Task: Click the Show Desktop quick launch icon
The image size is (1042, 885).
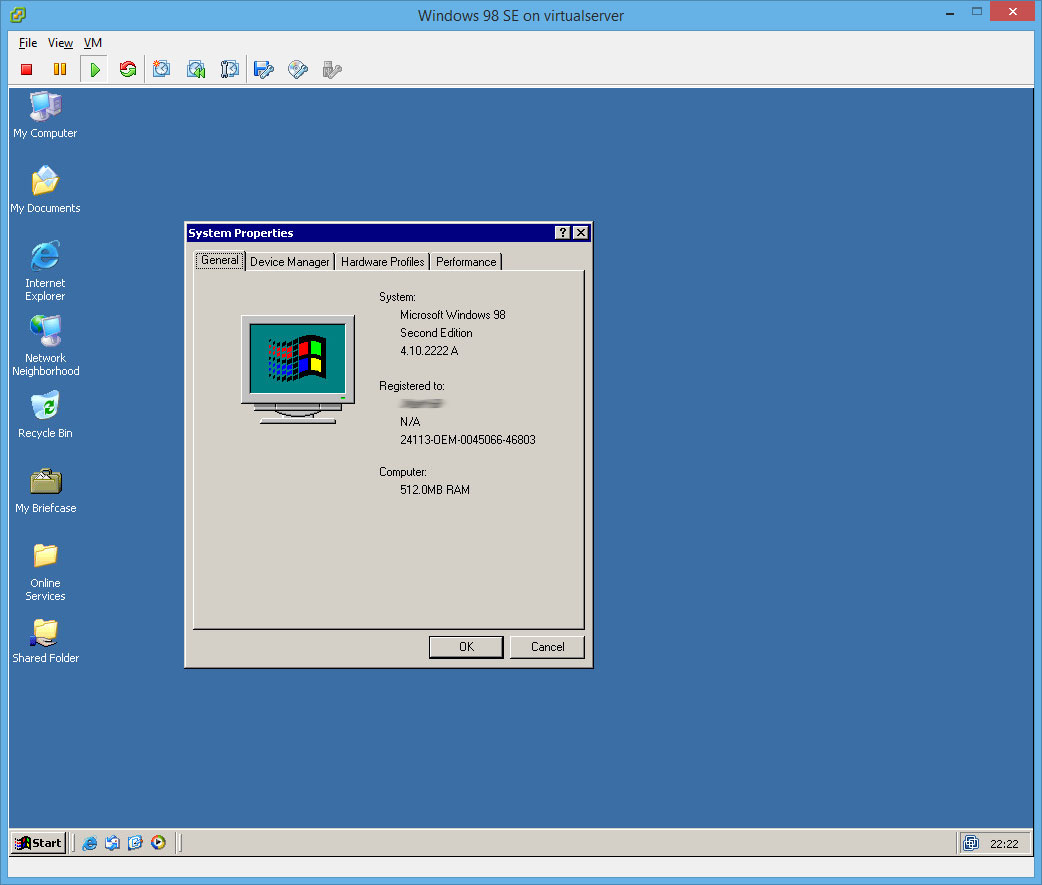Action: pyautogui.click(x=136, y=843)
